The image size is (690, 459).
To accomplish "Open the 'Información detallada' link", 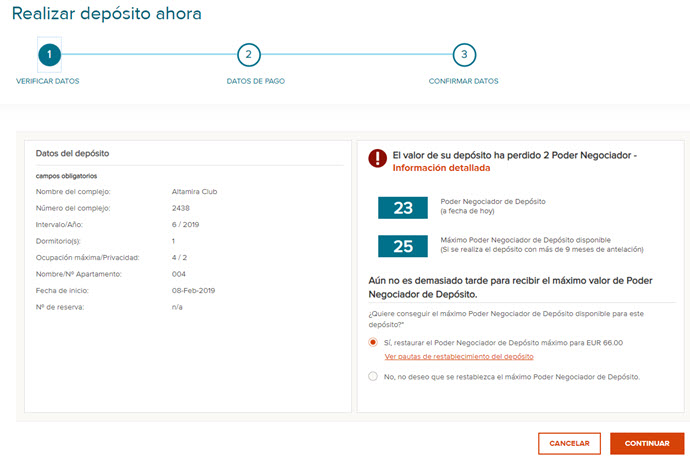I will coord(434,168).
